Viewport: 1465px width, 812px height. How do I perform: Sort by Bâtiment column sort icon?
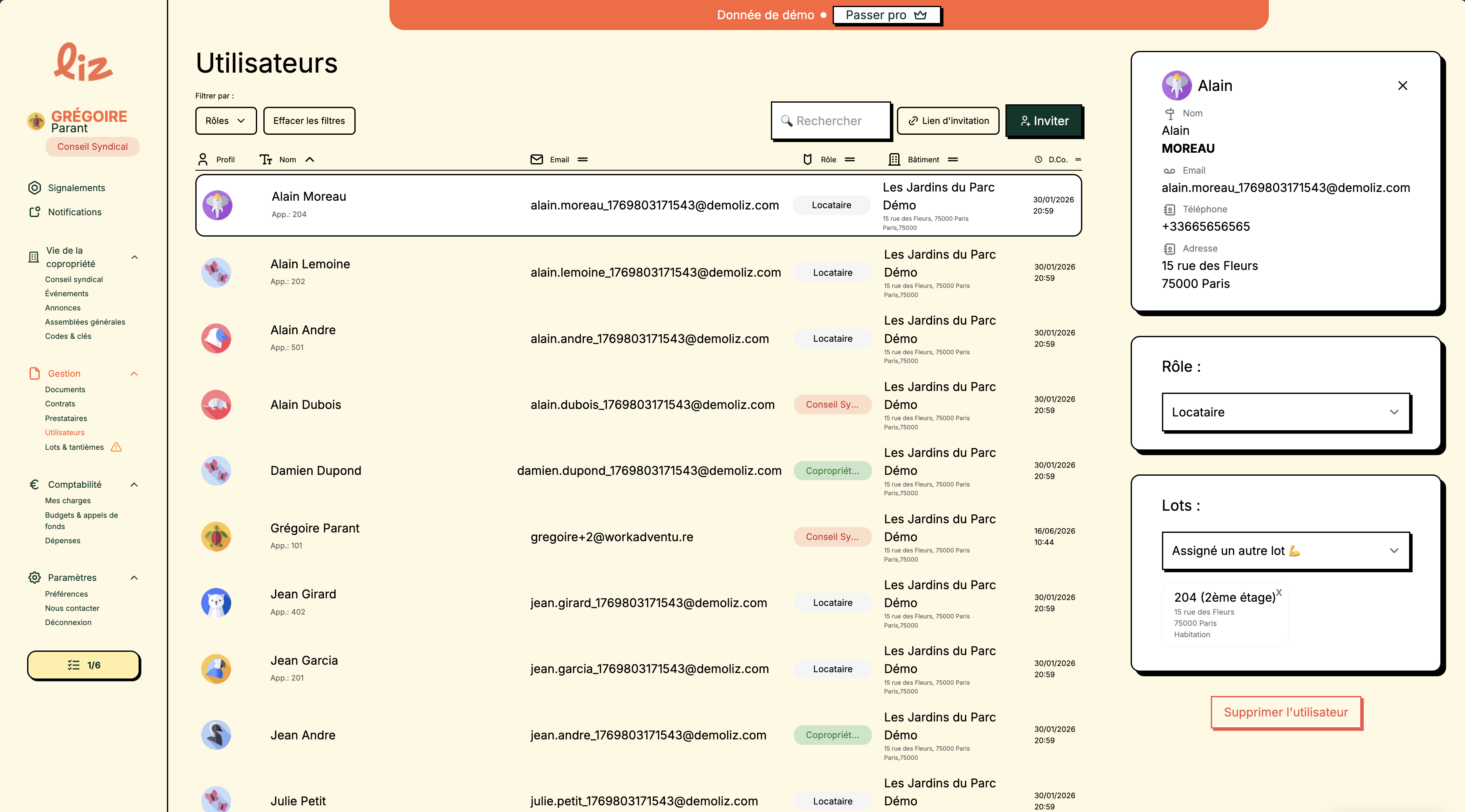[x=953, y=160]
